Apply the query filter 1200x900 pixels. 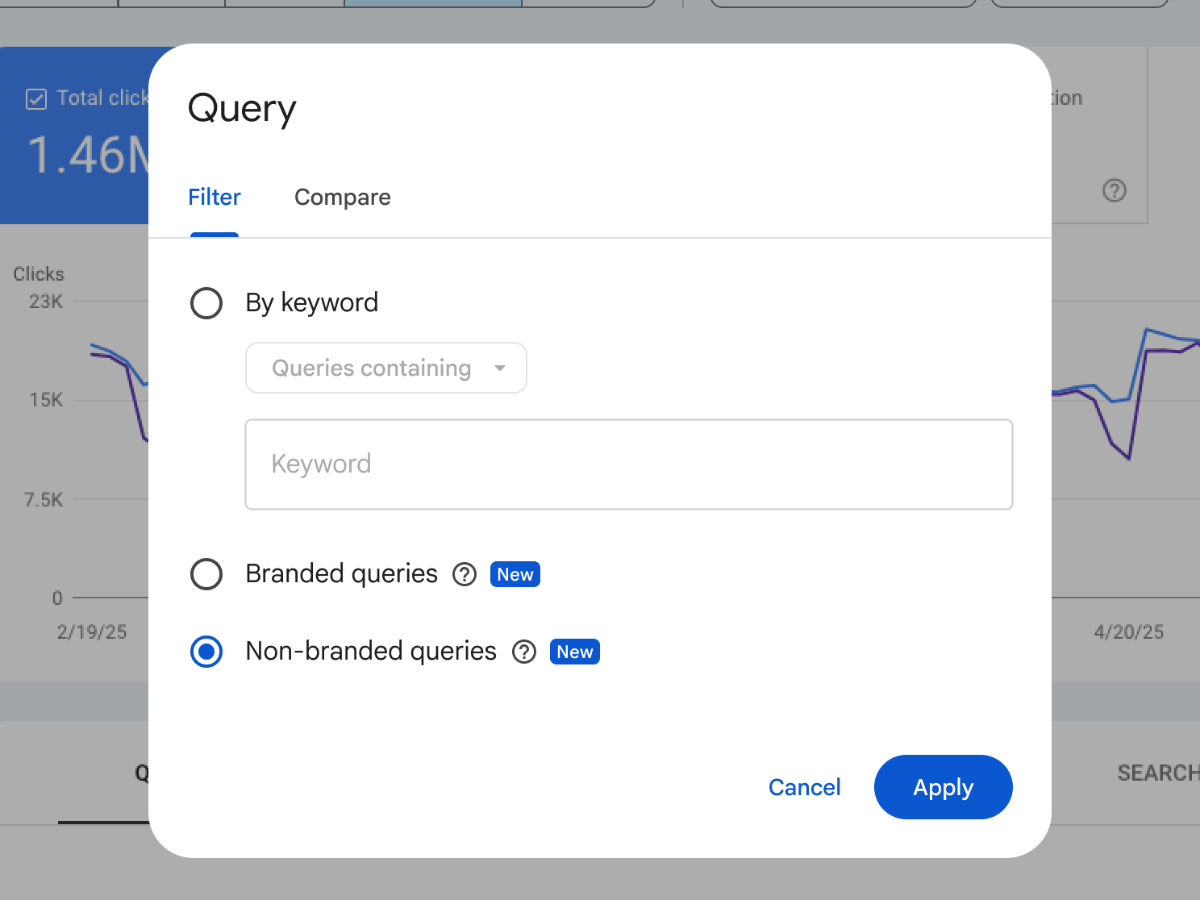[x=942, y=787]
